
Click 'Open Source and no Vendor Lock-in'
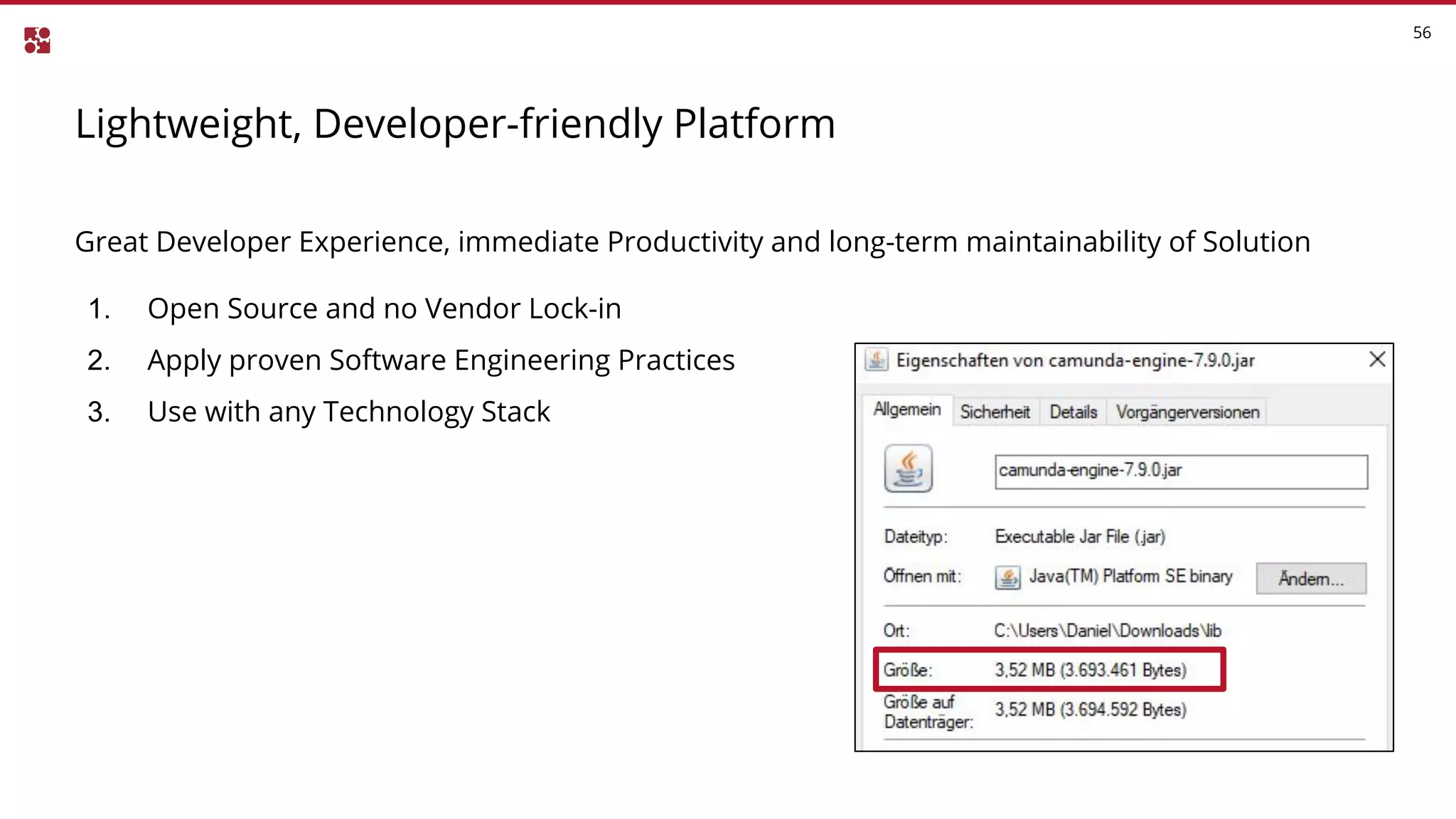(384, 309)
